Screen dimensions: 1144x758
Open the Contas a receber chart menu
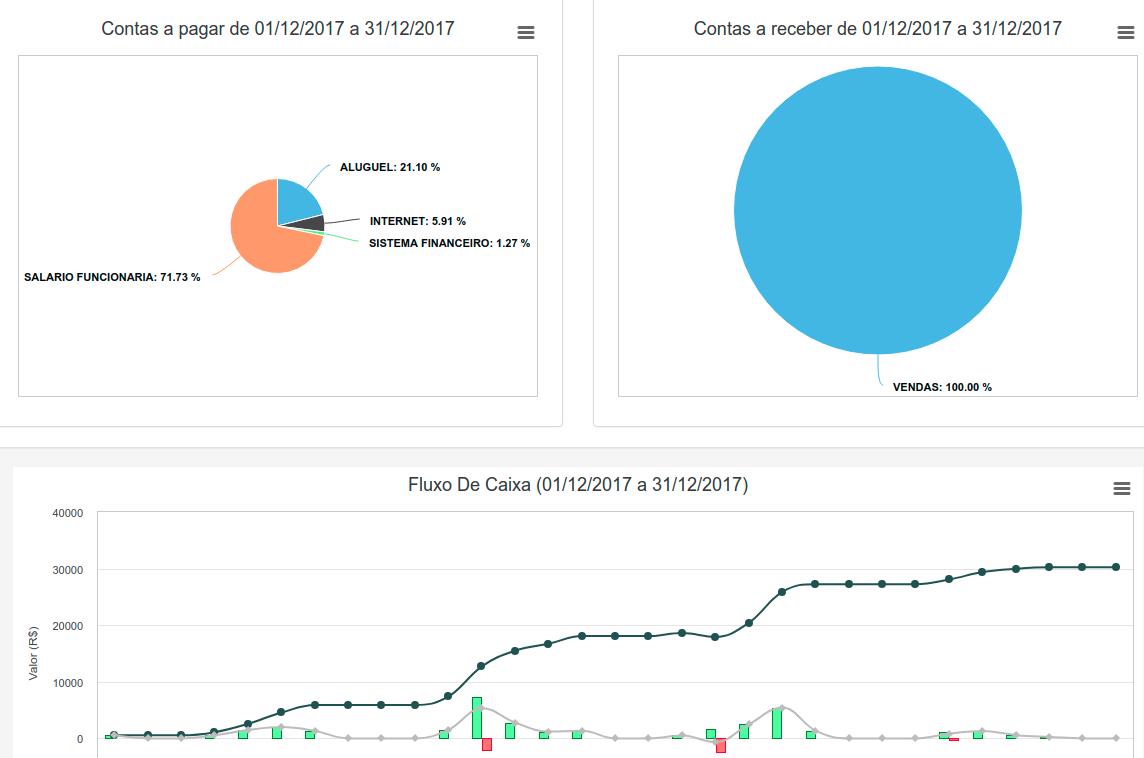point(1125,32)
